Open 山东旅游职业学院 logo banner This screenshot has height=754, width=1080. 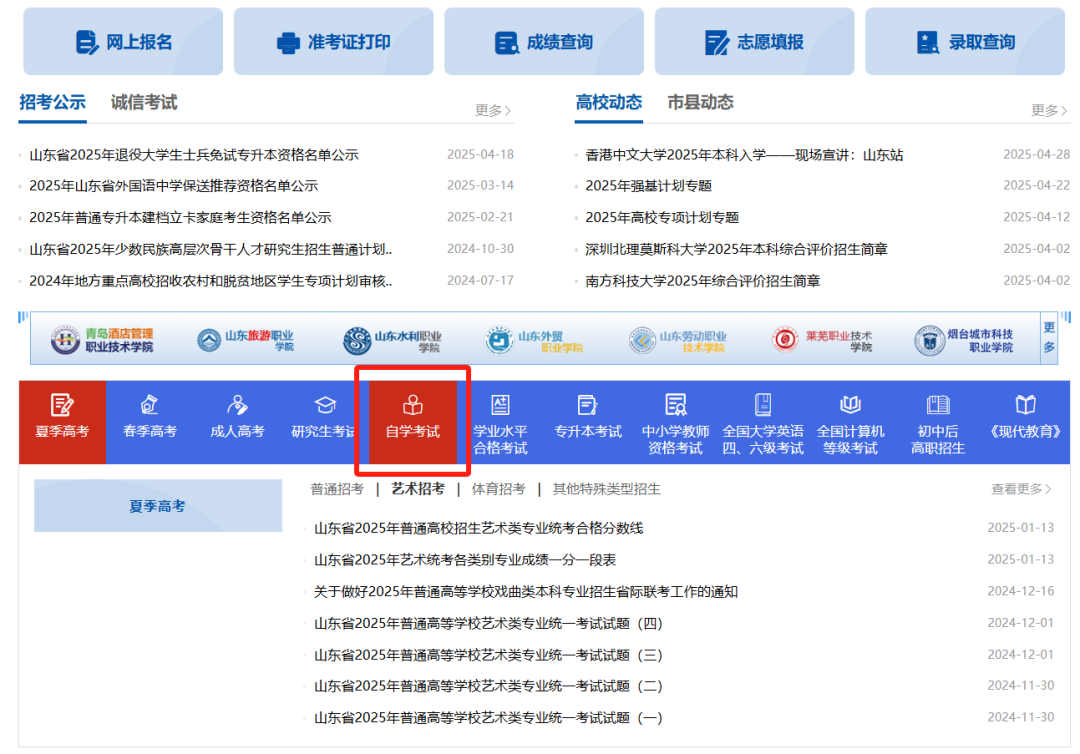click(245, 339)
